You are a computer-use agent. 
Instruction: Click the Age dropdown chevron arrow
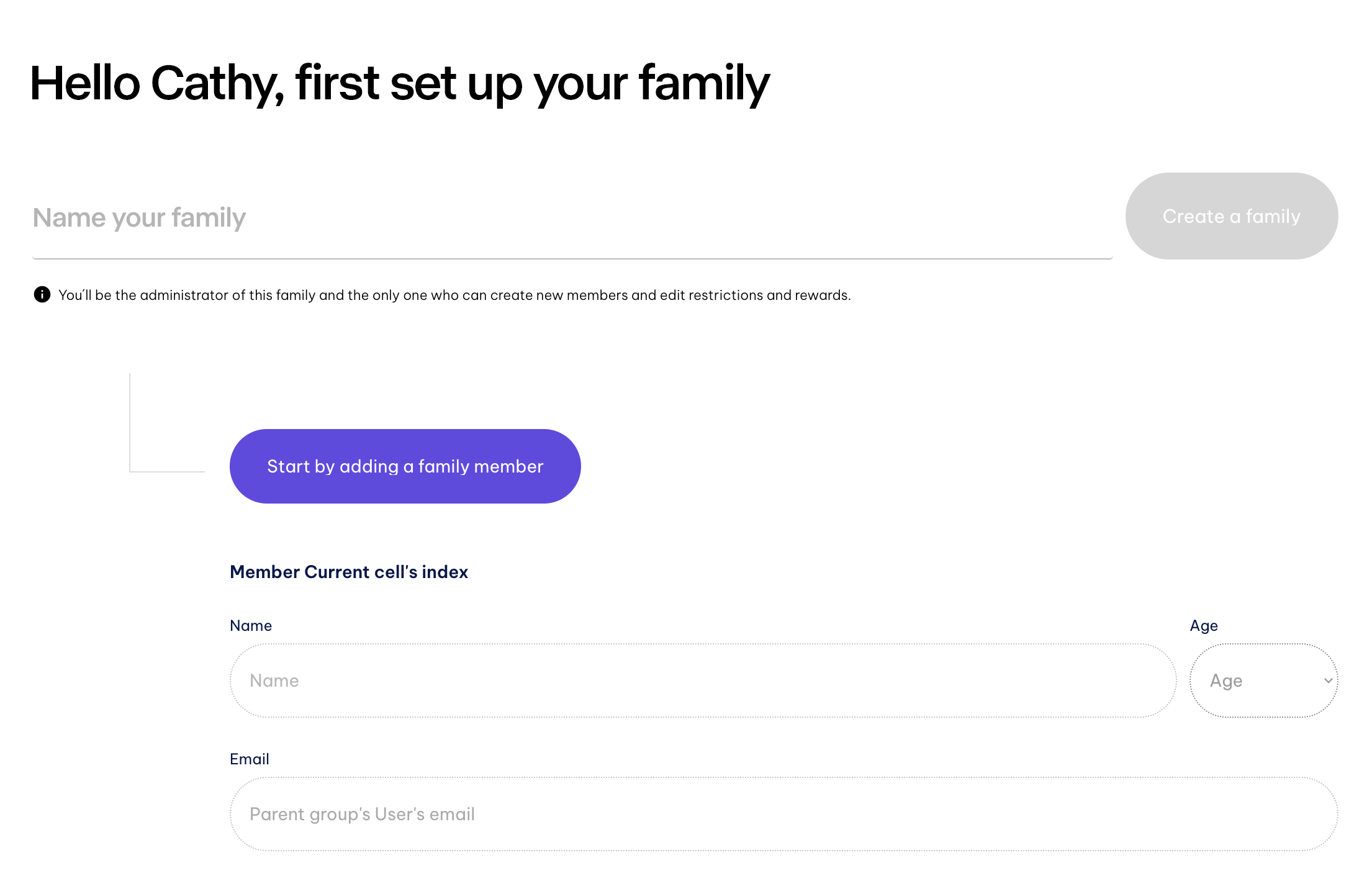click(x=1328, y=681)
